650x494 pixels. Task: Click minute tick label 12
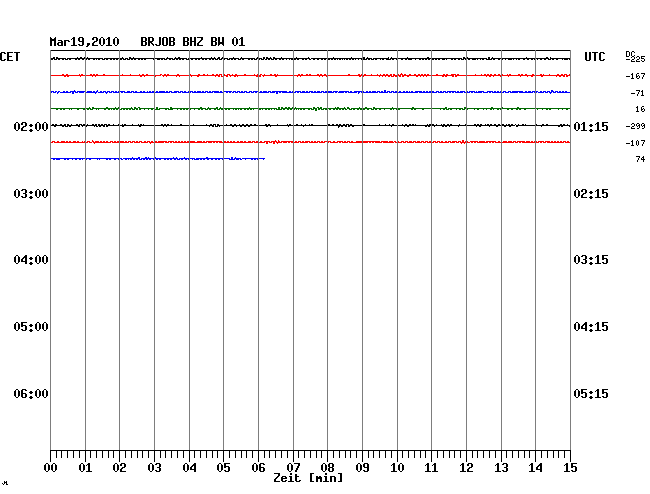pyautogui.click(x=466, y=467)
